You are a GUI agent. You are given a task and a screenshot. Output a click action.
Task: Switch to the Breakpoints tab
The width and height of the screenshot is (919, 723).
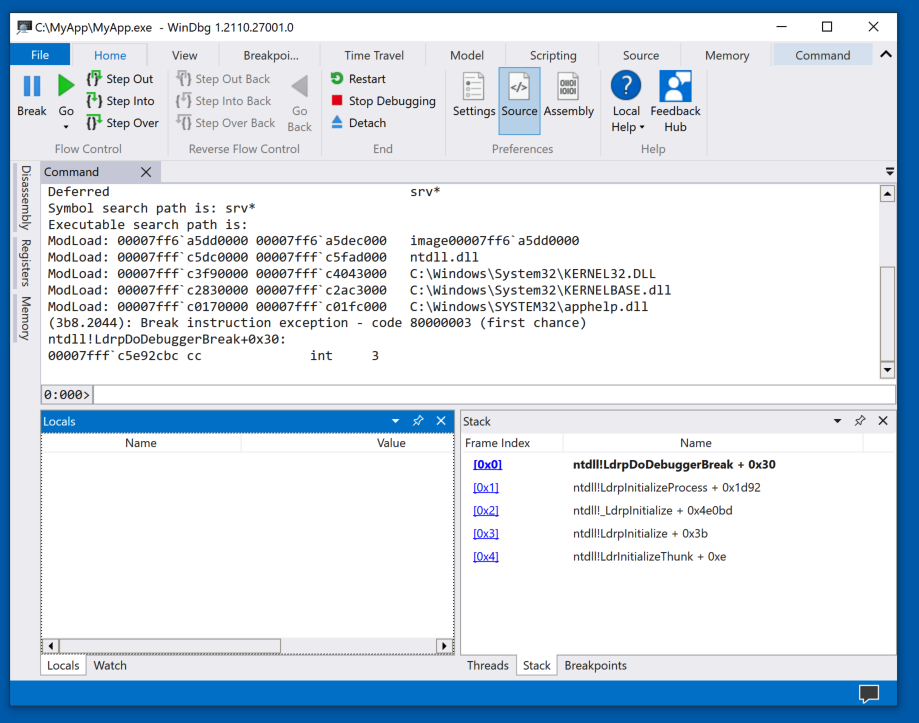coord(595,665)
